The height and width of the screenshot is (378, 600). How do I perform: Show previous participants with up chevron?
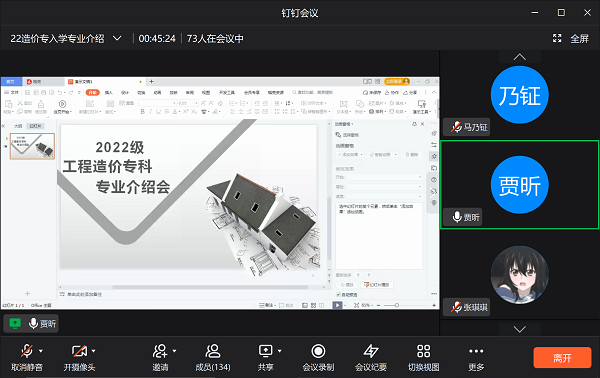520,57
